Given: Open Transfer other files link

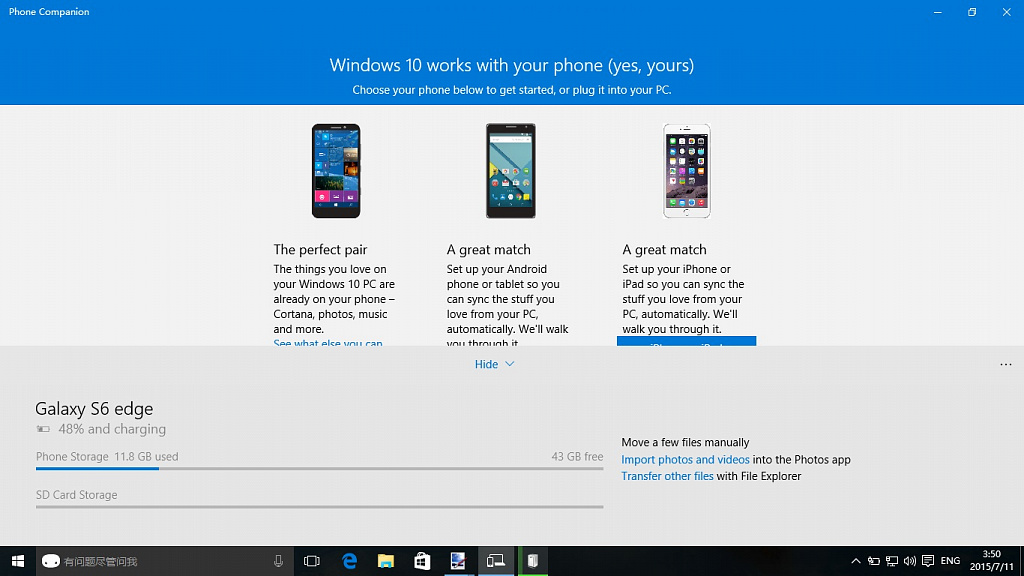Looking at the screenshot, I should click(667, 476).
